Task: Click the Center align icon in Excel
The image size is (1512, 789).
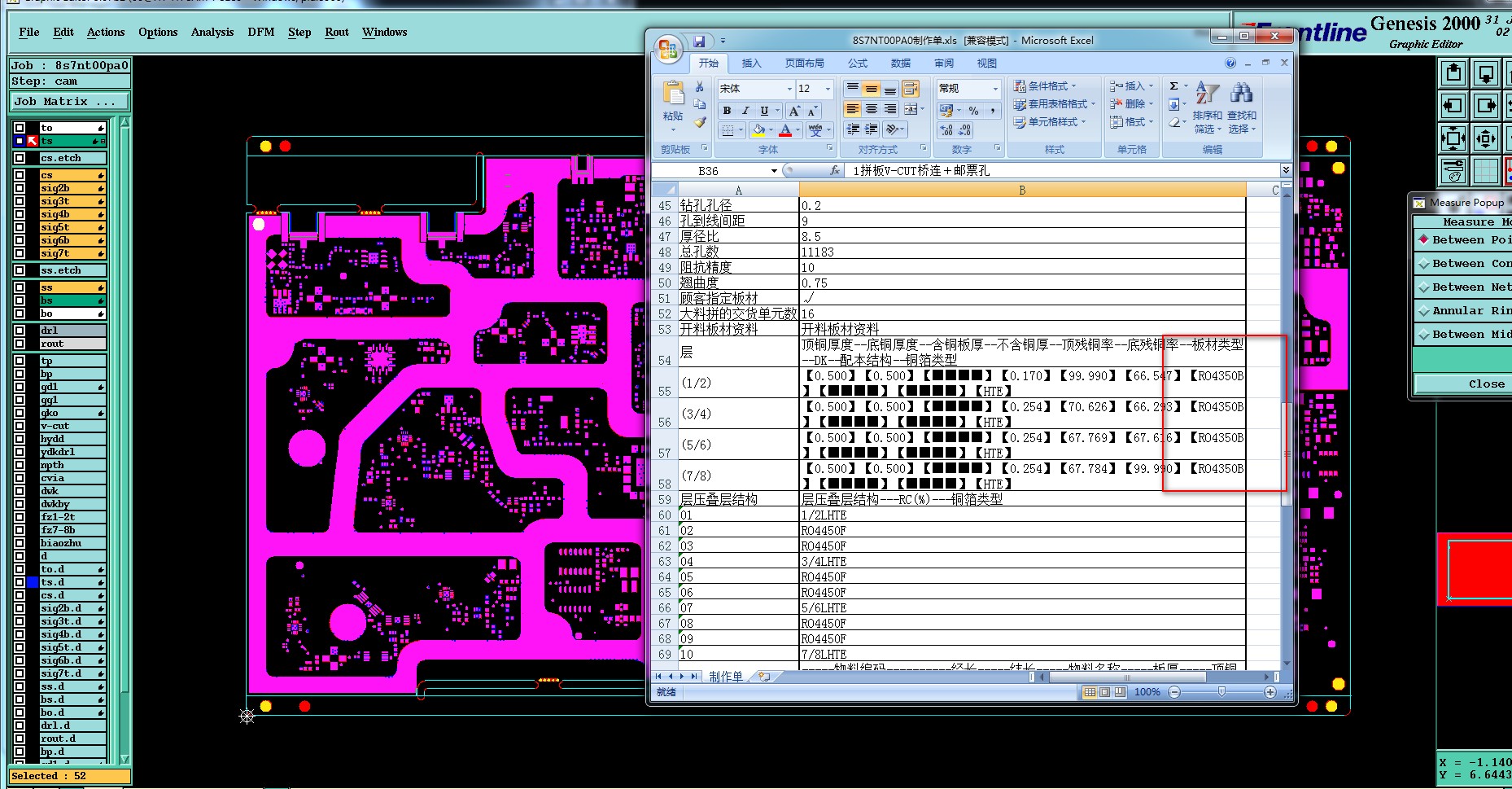Action: [x=872, y=109]
